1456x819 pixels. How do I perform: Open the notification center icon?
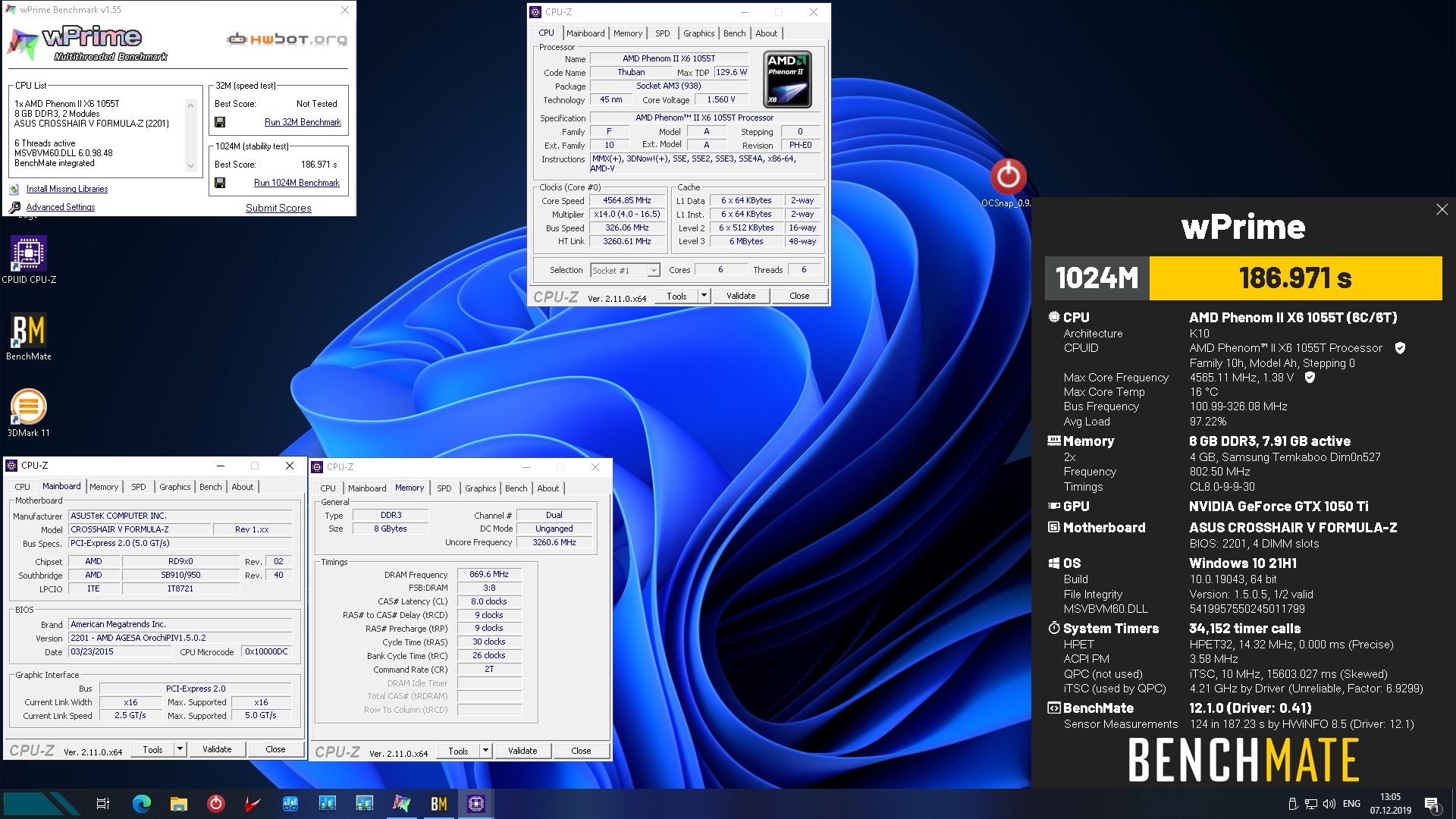(x=1431, y=804)
